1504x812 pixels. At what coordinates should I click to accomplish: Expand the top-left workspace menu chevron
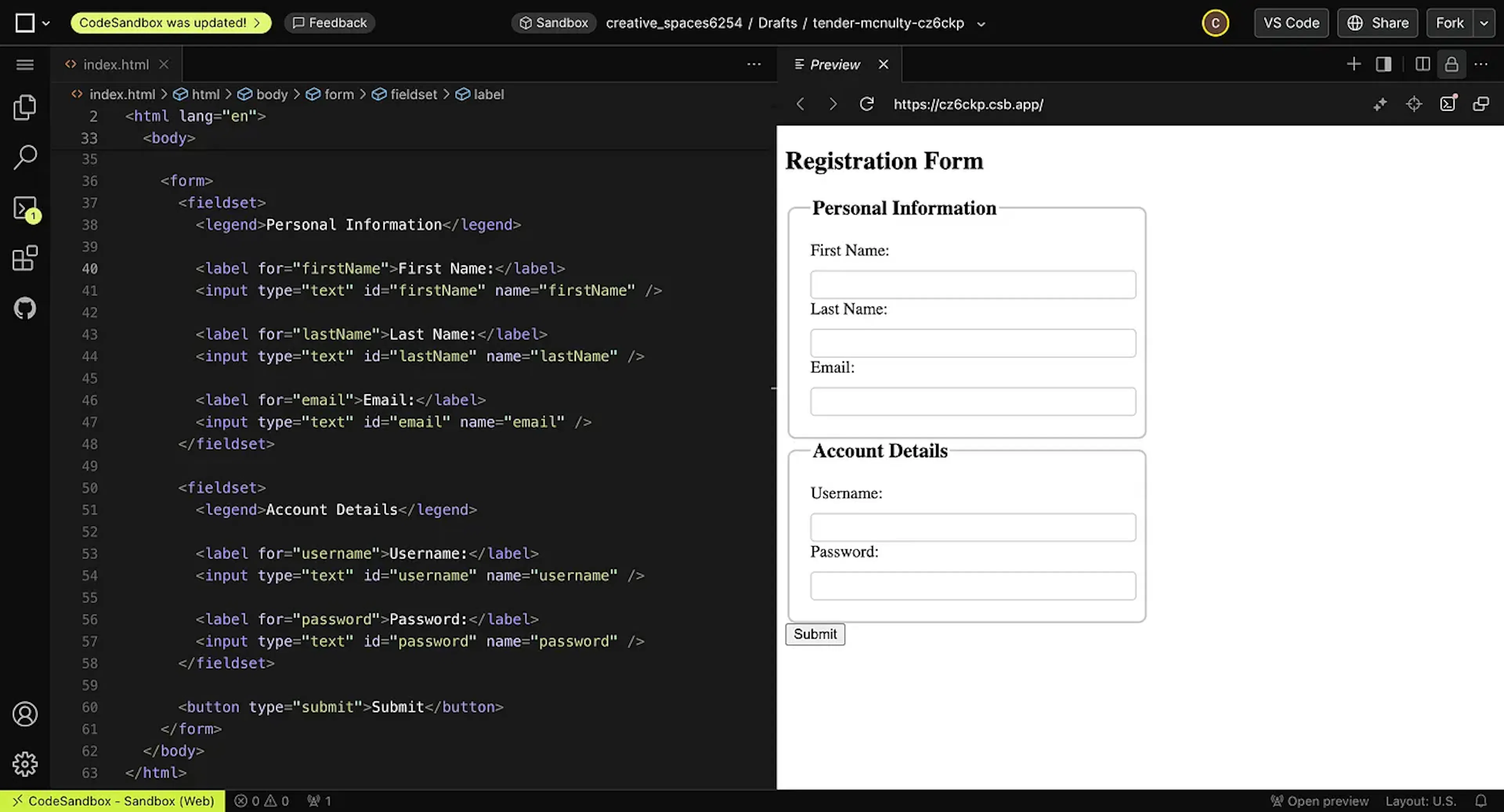point(45,23)
